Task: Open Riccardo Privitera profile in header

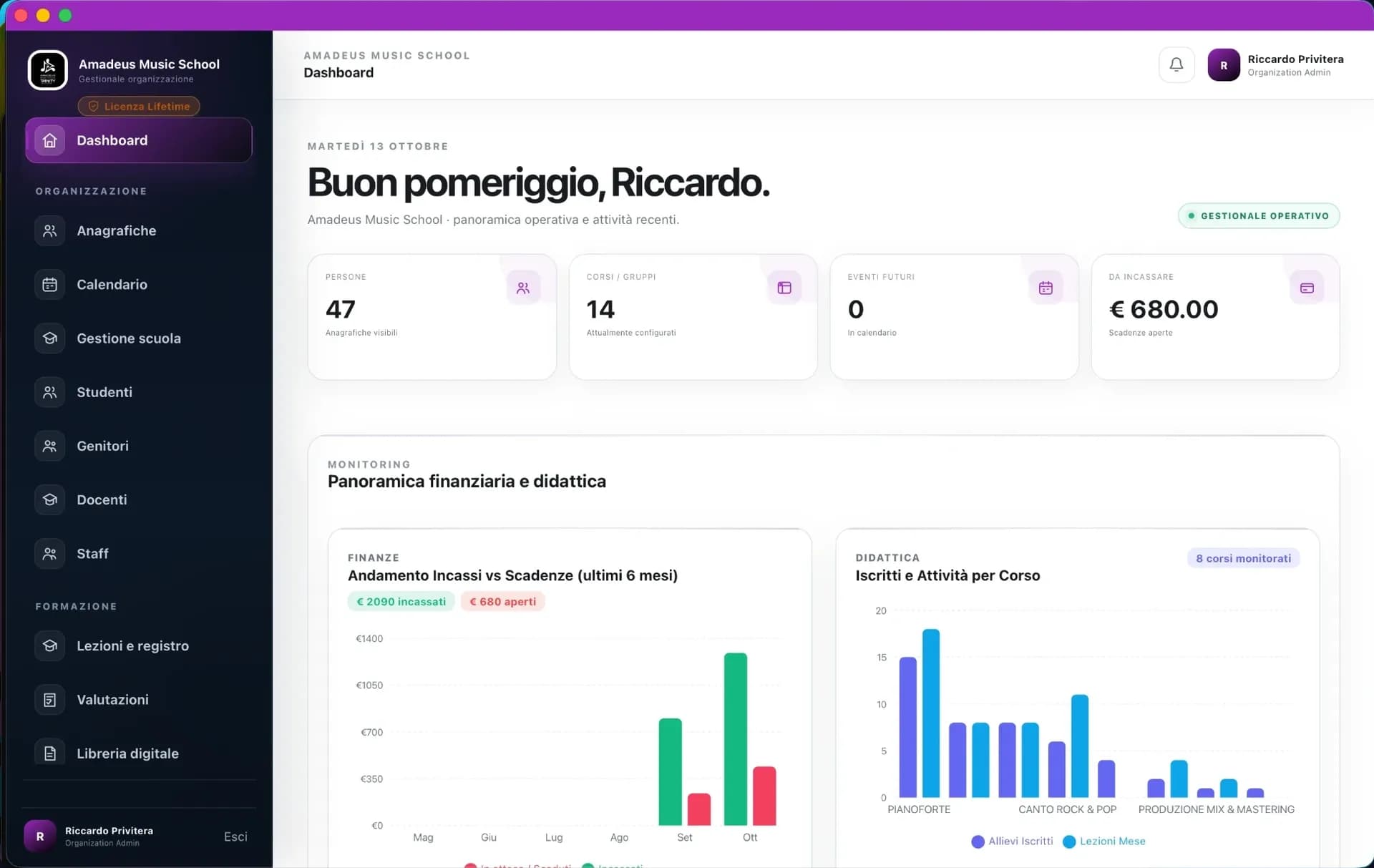Action: click(x=1276, y=65)
